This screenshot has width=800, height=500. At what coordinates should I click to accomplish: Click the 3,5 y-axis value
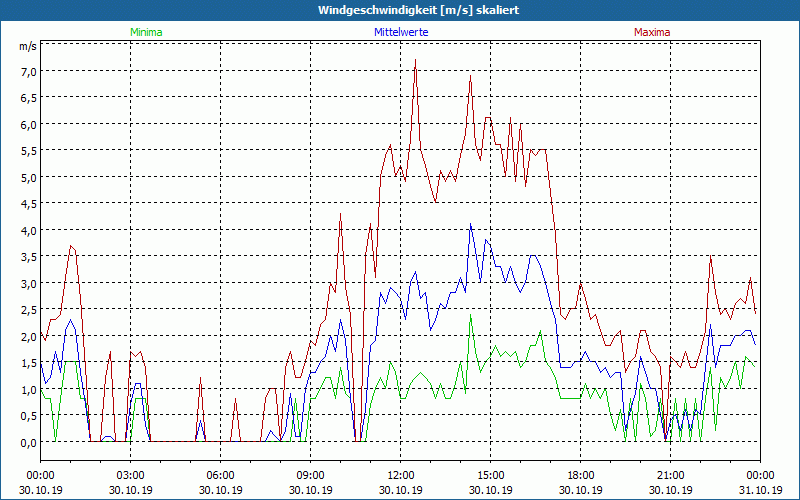[28, 257]
